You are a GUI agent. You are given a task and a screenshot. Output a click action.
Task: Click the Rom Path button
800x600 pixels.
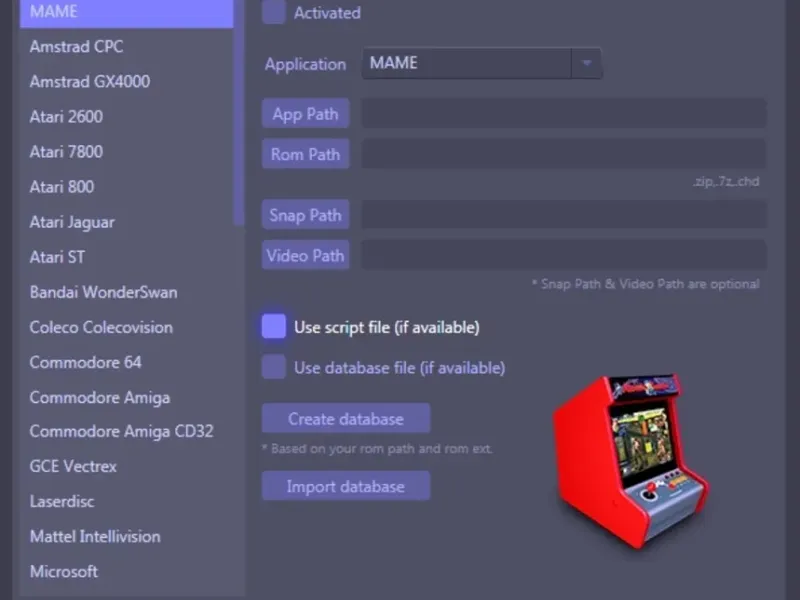306,154
